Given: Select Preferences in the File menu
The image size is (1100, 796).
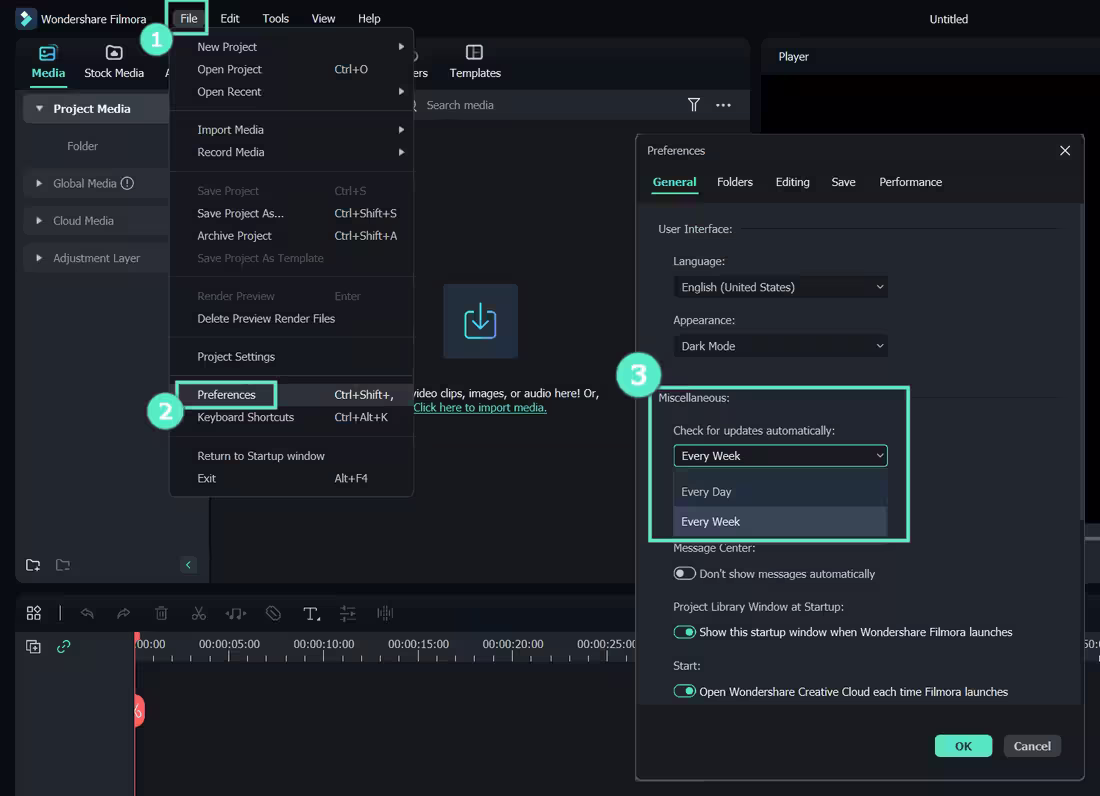Looking at the screenshot, I should [x=291, y=394].
